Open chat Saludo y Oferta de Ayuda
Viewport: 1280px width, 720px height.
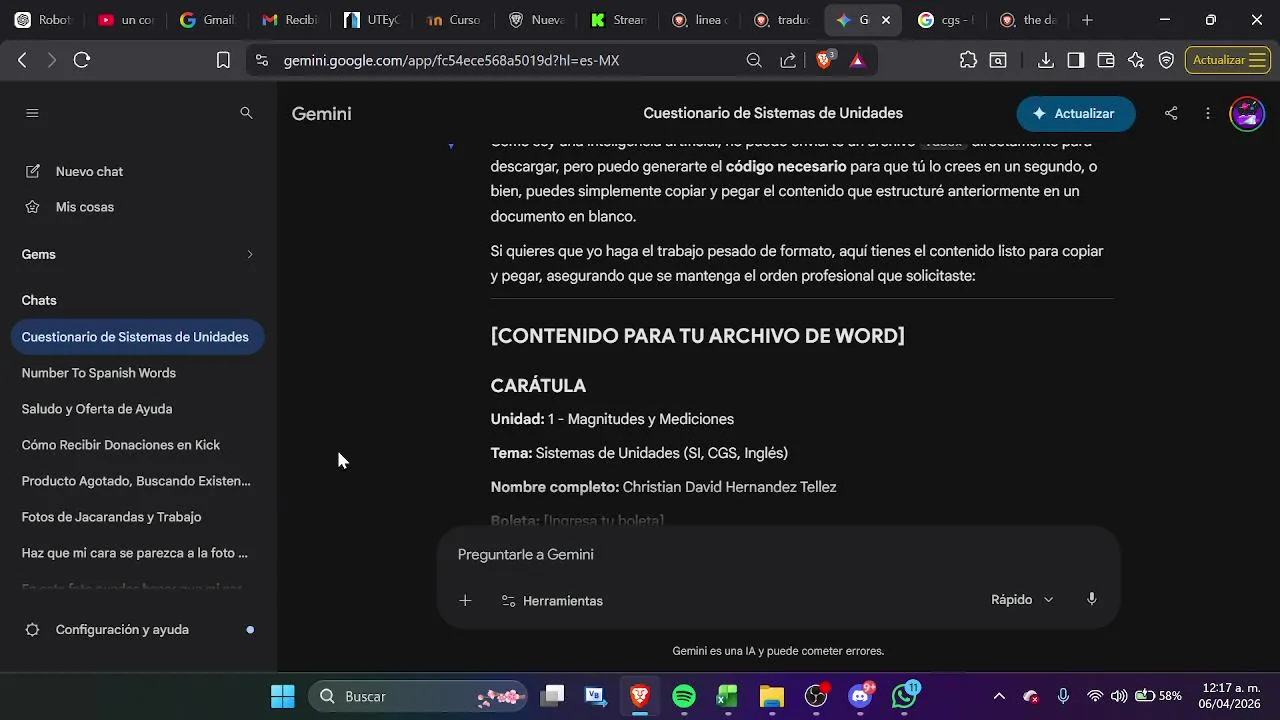pyautogui.click(x=137, y=409)
